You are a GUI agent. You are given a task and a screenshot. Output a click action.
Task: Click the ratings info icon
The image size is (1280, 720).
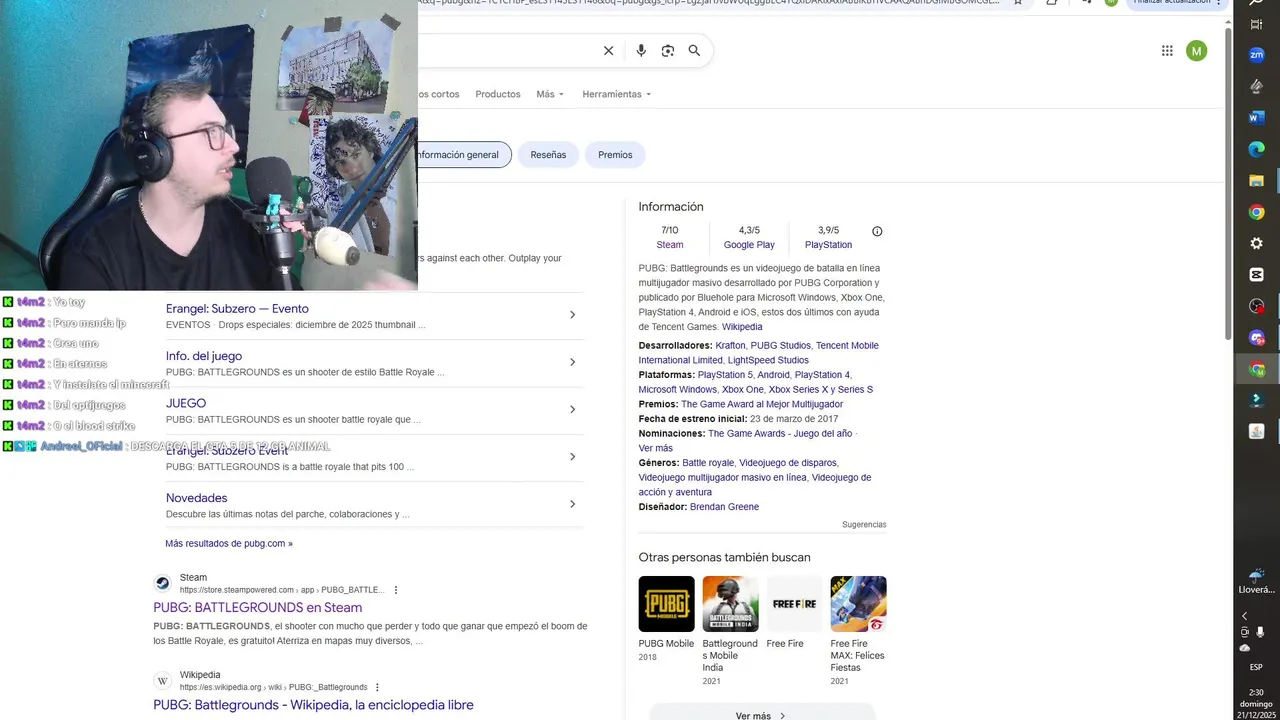click(877, 231)
